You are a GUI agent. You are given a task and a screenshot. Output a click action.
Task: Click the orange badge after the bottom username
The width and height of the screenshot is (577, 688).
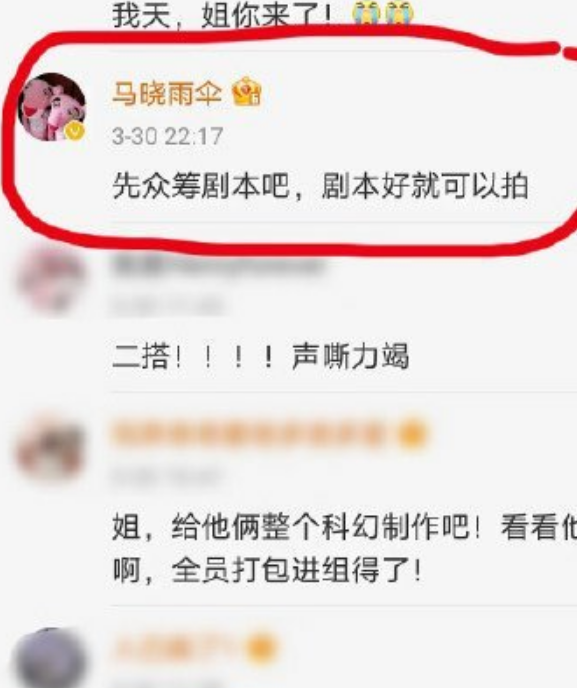[x=262, y=648]
